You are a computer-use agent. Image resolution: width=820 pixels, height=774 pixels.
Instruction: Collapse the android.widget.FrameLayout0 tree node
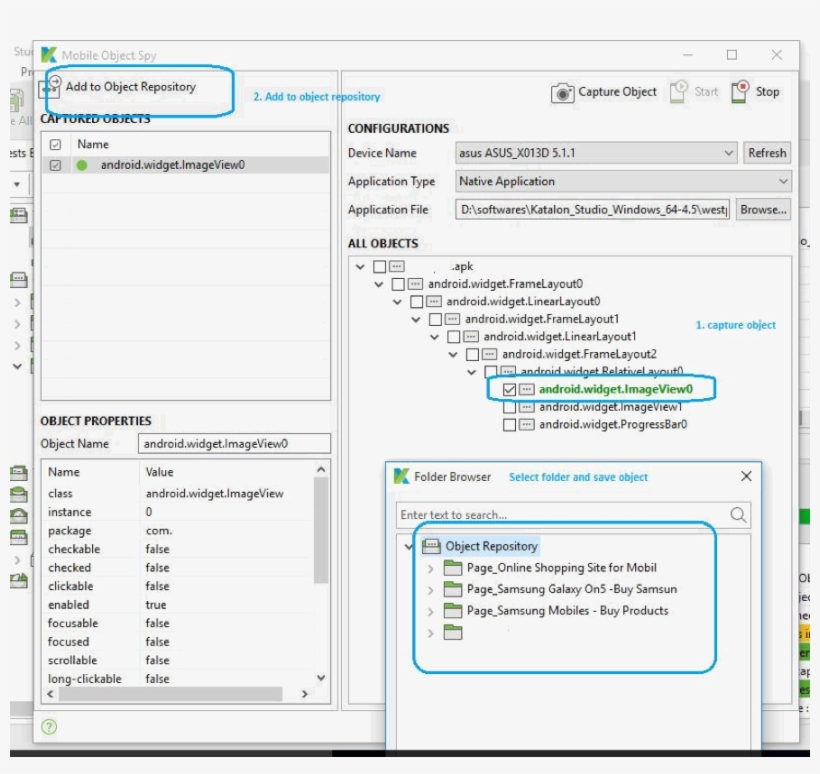379,284
